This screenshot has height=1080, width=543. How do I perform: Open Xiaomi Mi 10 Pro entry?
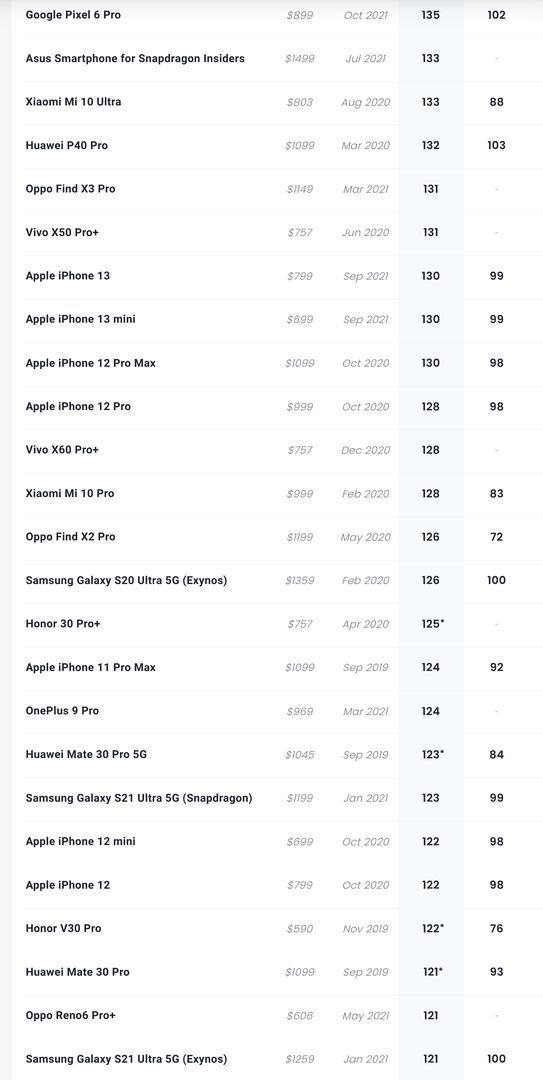click(70, 493)
